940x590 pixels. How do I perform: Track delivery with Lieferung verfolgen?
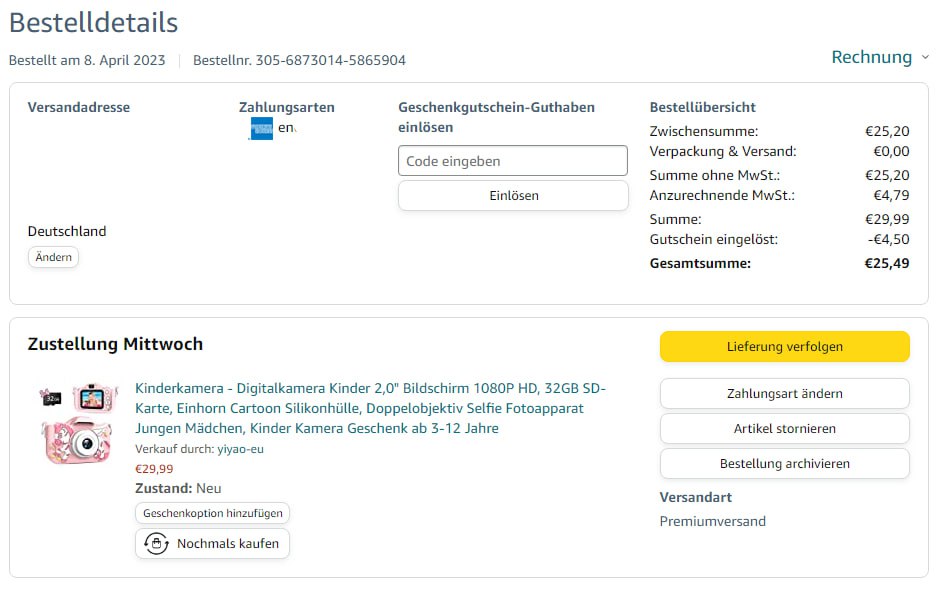[x=784, y=347]
